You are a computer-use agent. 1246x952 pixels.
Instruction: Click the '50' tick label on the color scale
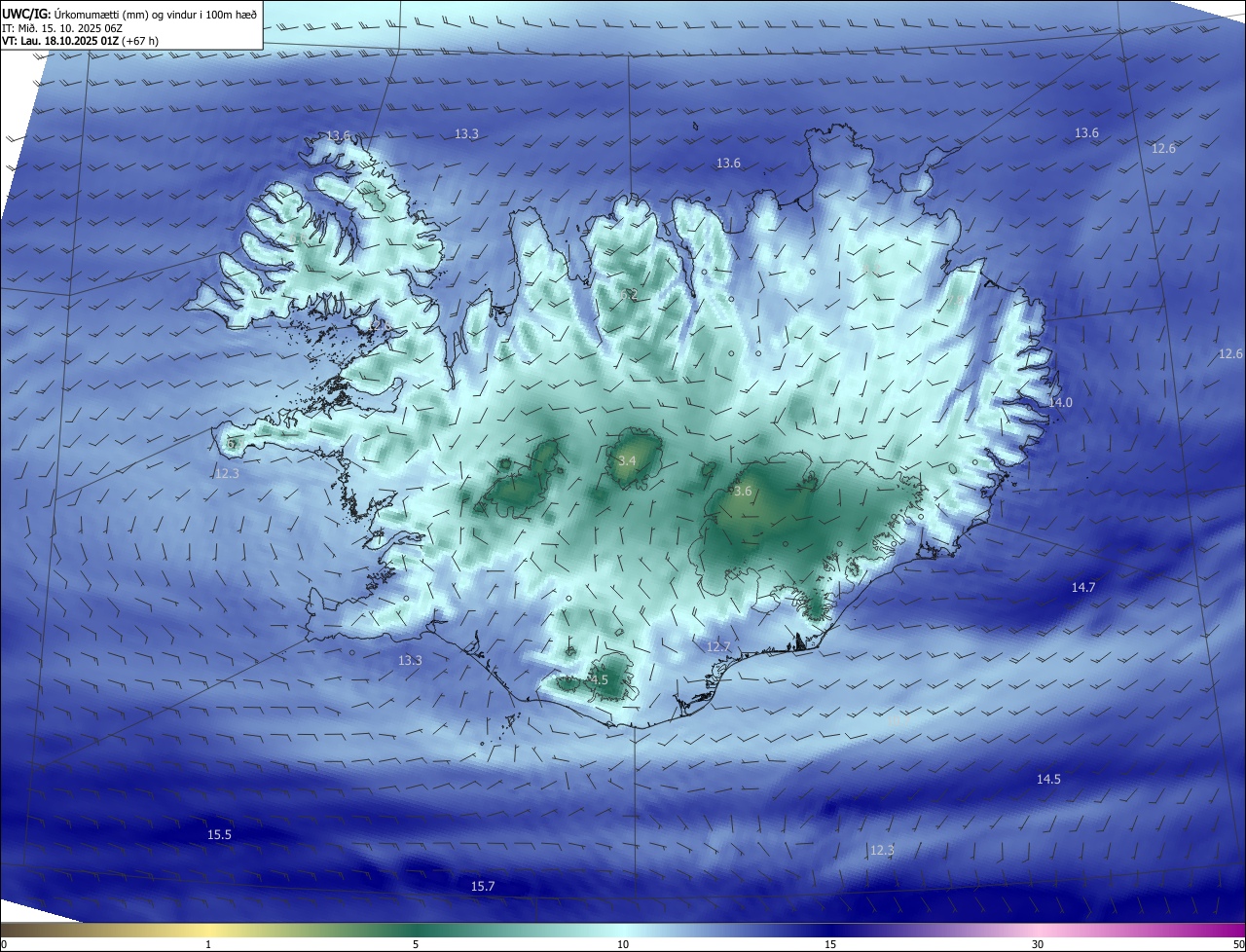click(1238, 944)
